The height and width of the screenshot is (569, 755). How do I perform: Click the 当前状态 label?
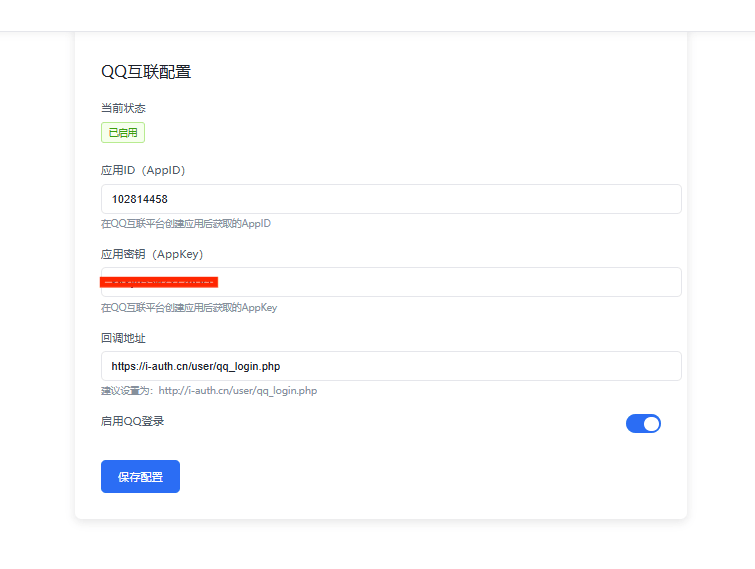click(x=124, y=108)
